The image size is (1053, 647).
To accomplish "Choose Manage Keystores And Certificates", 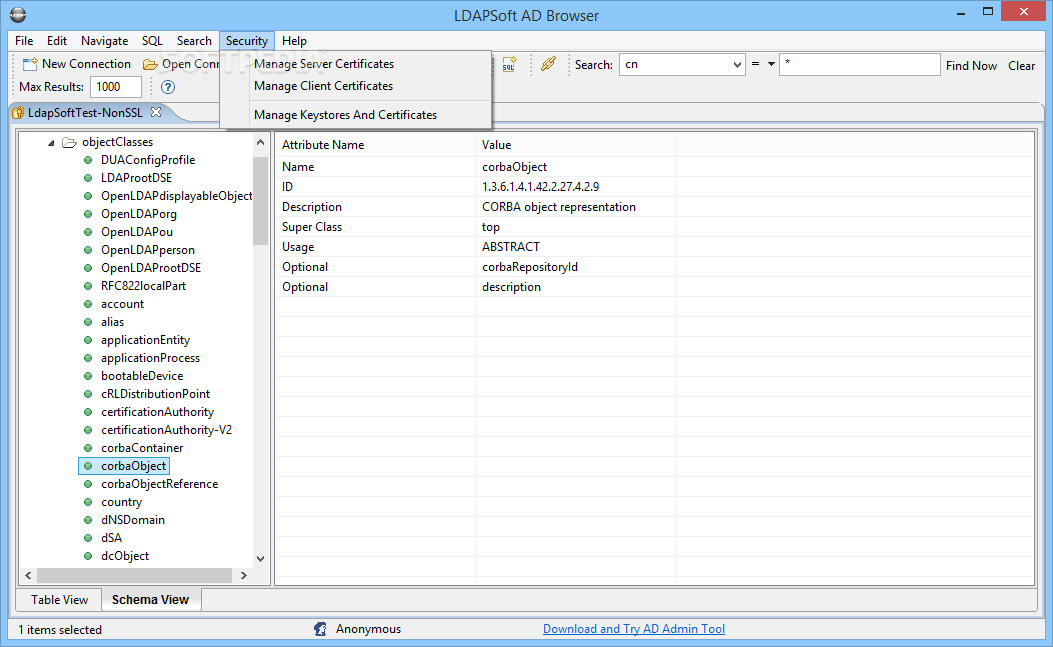I will coord(345,115).
